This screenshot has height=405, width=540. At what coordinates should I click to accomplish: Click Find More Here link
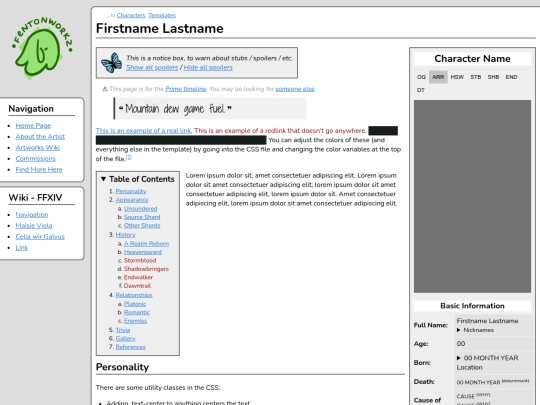coord(39,170)
